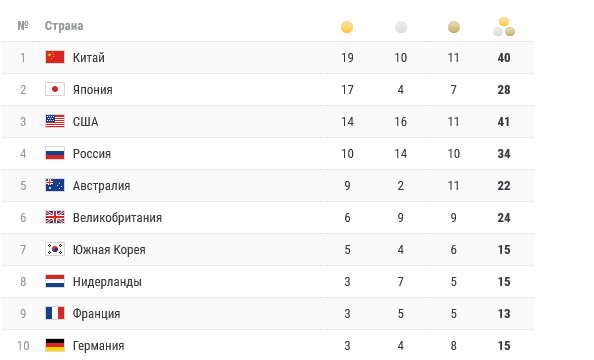Open the Германия country link
This screenshot has width=594, height=360.
click(98, 346)
